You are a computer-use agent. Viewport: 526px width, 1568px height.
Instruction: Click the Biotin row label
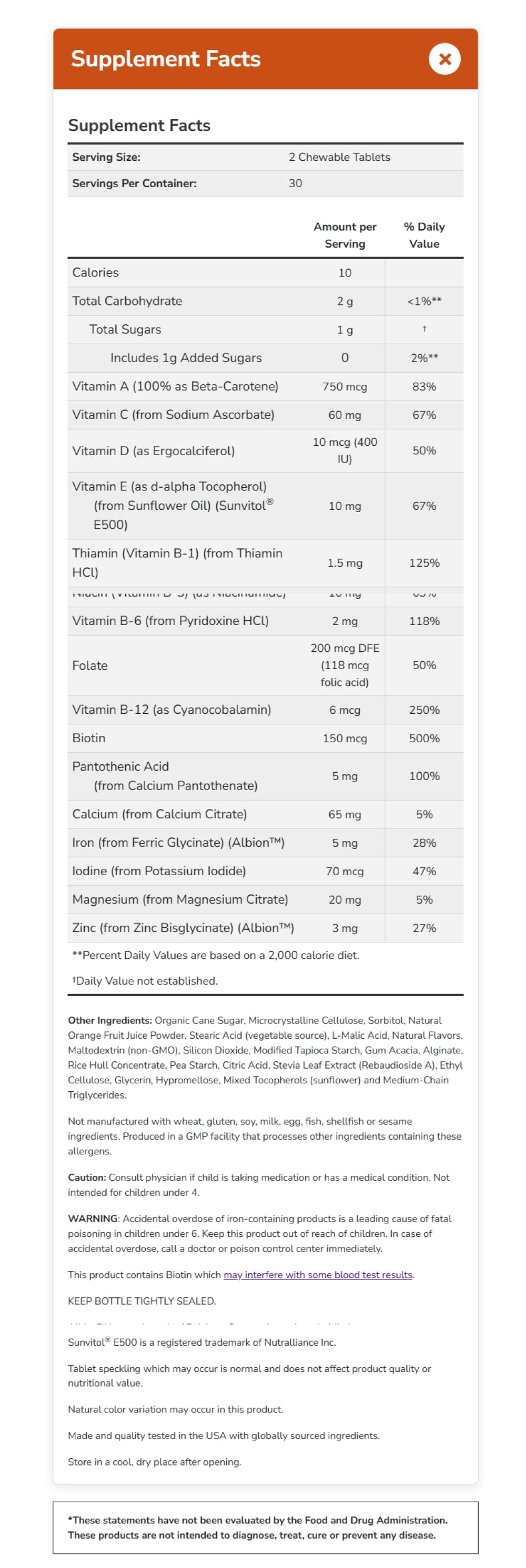click(89, 737)
